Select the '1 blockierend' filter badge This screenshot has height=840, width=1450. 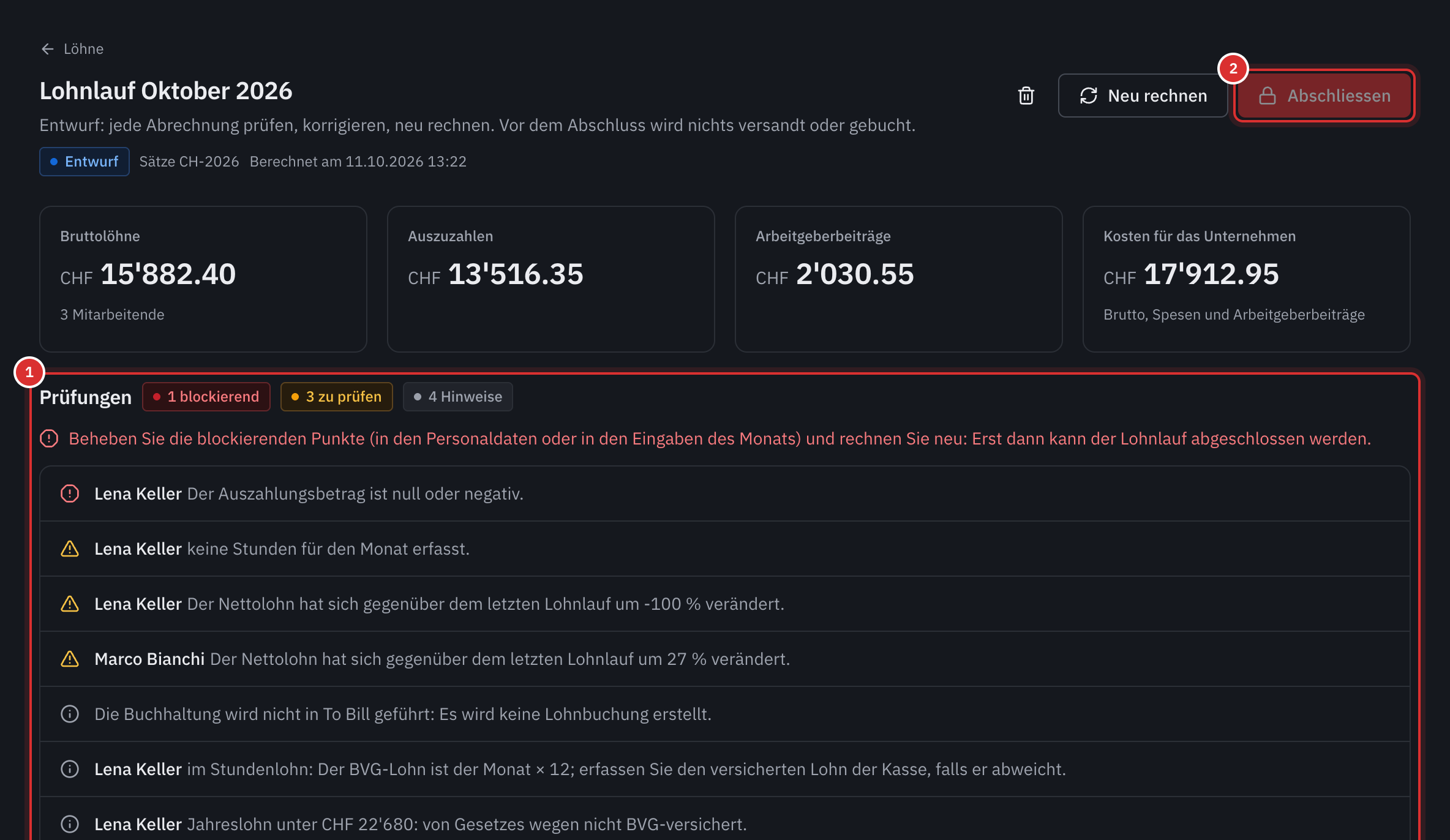pyautogui.click(x=206, y=397)
